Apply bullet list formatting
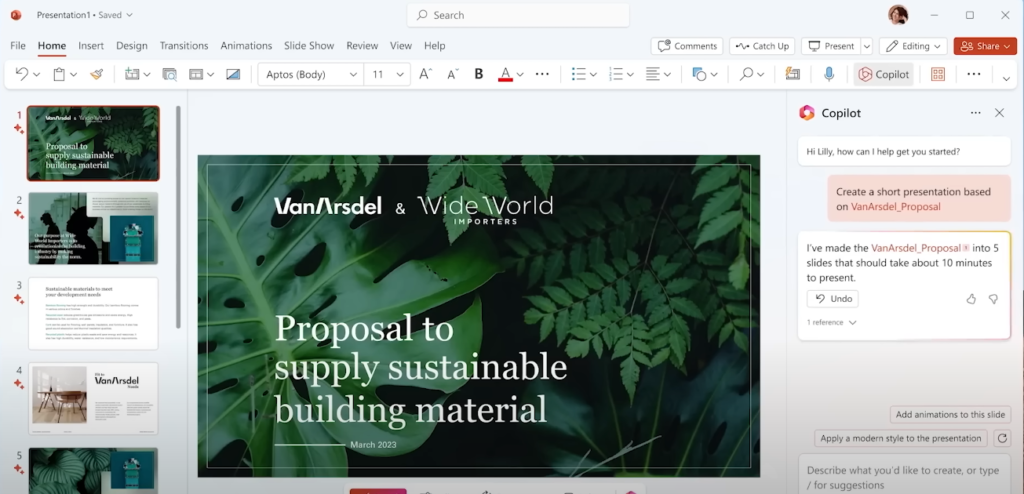 [x=579, y=74]
